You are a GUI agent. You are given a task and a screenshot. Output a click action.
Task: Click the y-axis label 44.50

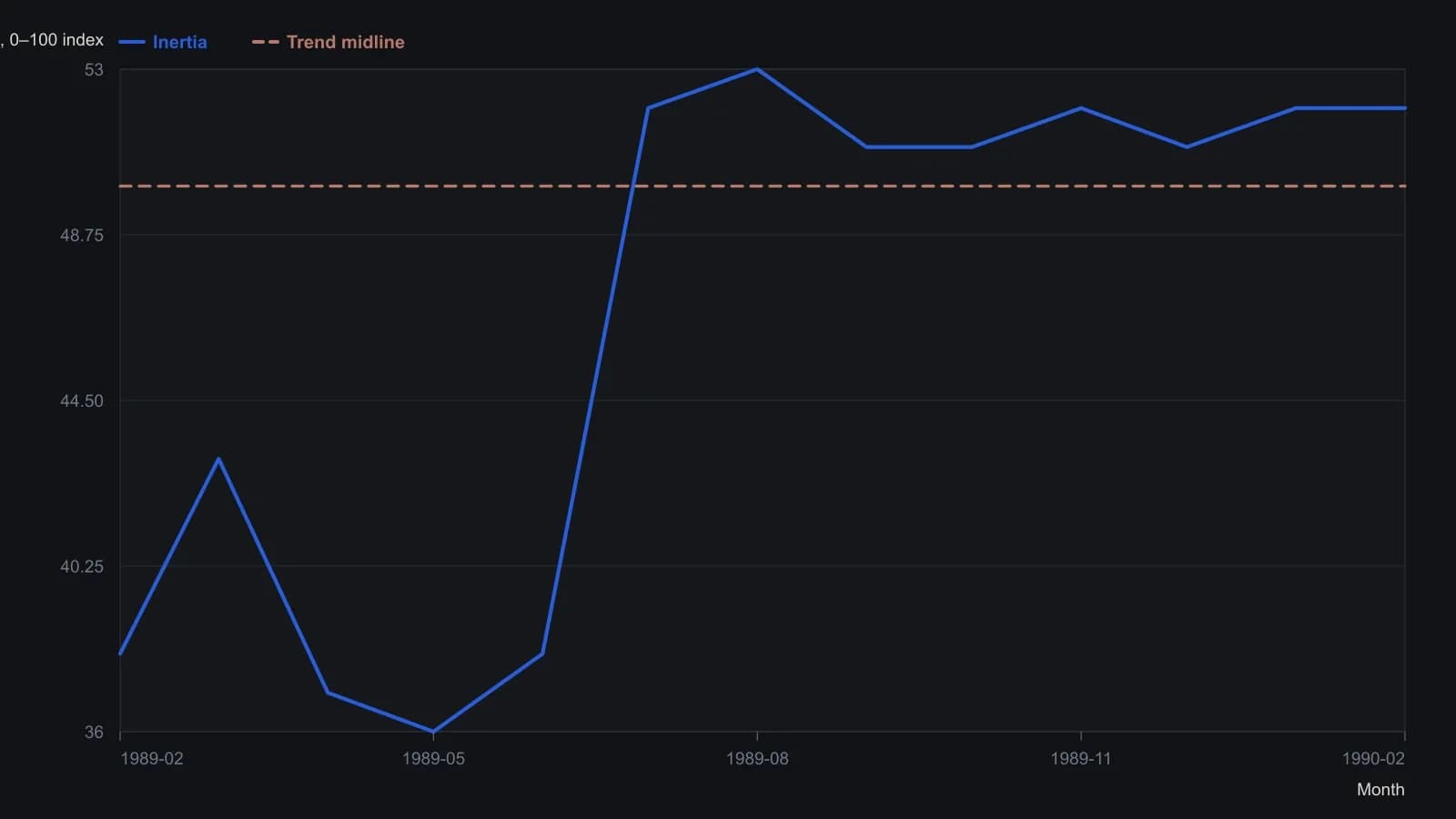click(x=82, y=401)
